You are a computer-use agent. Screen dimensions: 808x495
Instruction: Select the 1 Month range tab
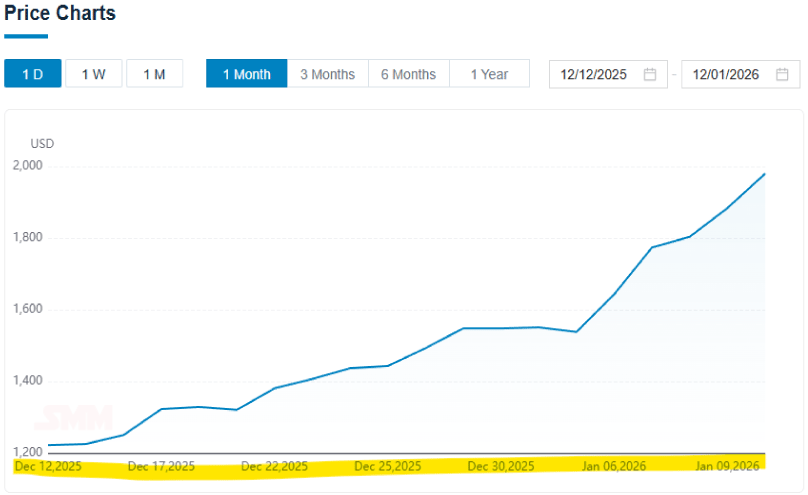(246, 75)
